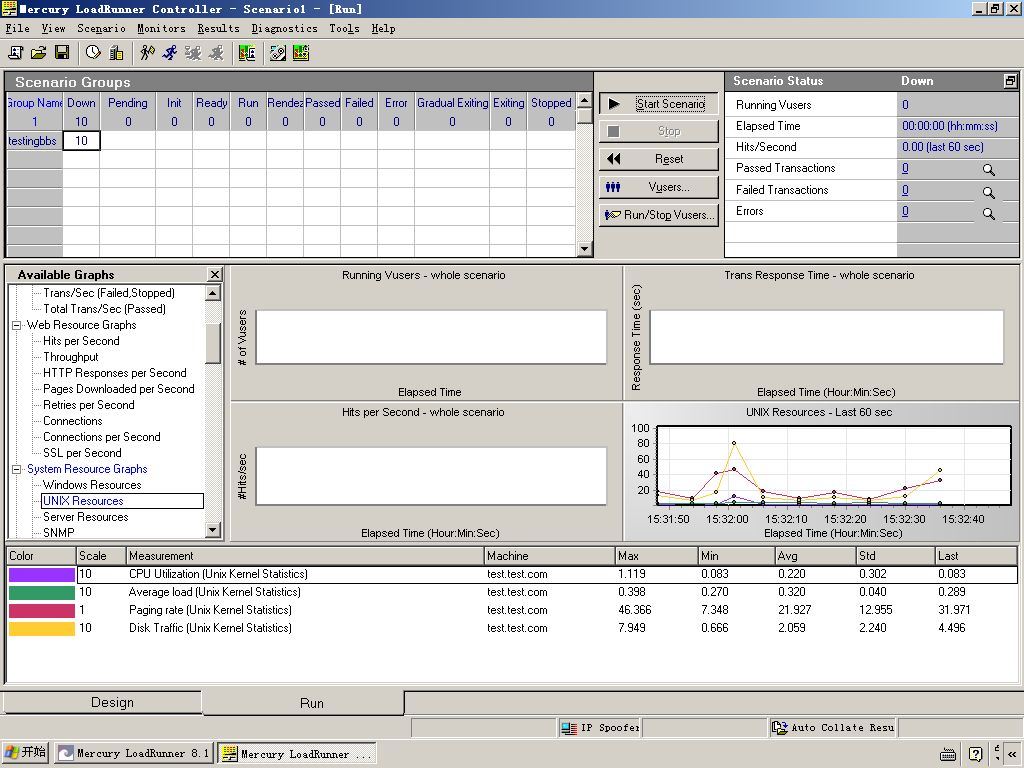This screenshot has width=1024, height=768.
Task: Open the Diagnostics menu
Action: coord(284,28)
